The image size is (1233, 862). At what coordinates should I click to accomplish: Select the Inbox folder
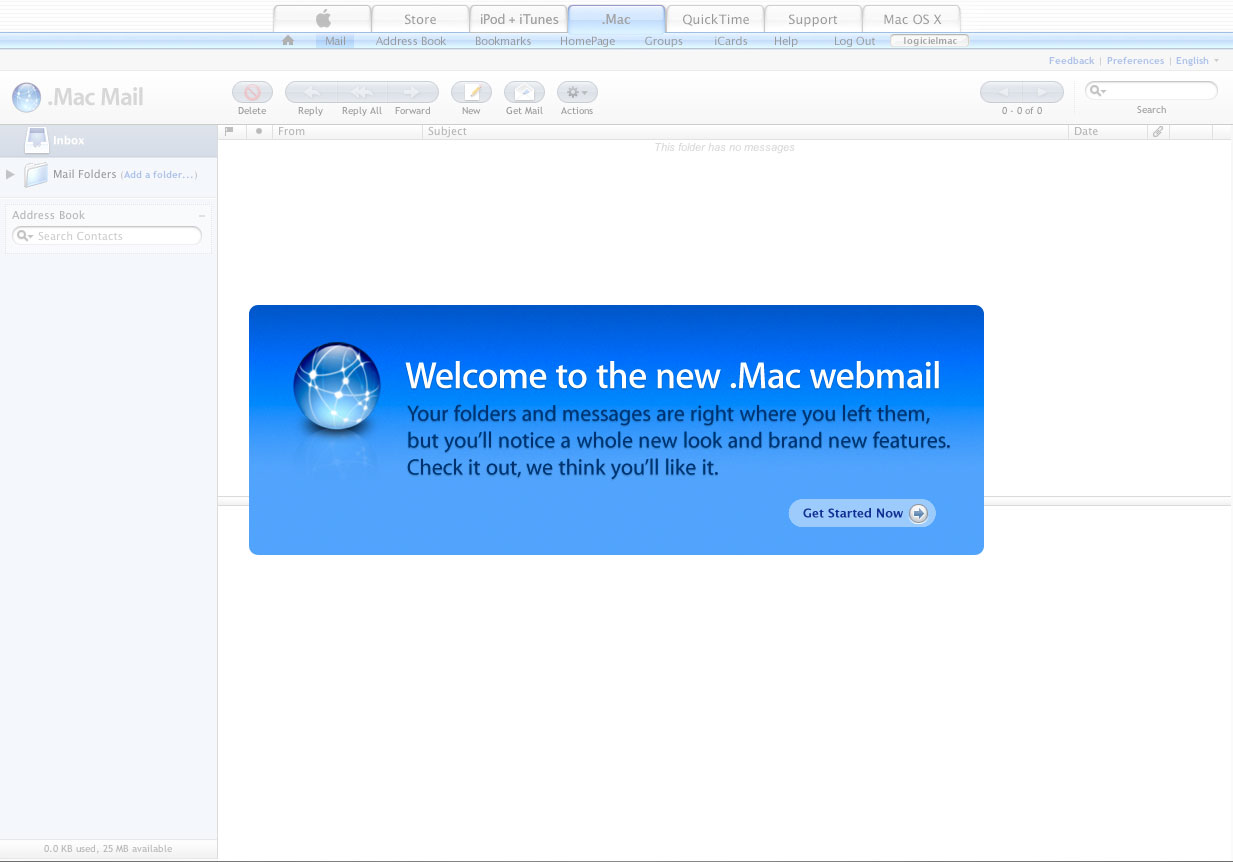click(x=109, y=141)
